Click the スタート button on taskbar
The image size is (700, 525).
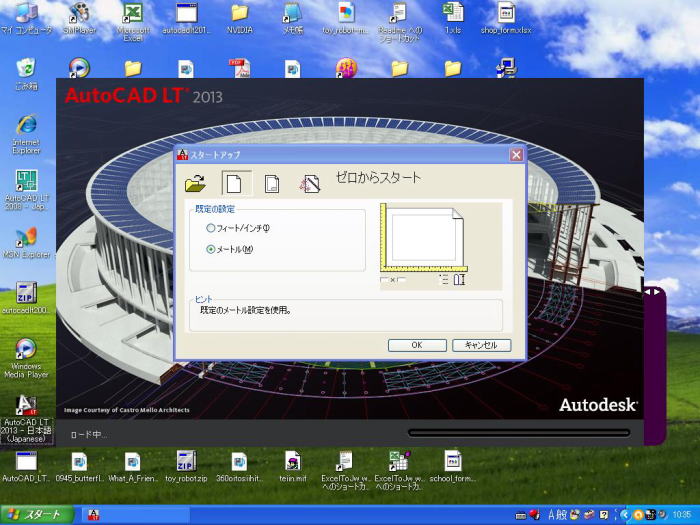coord(37,515)
